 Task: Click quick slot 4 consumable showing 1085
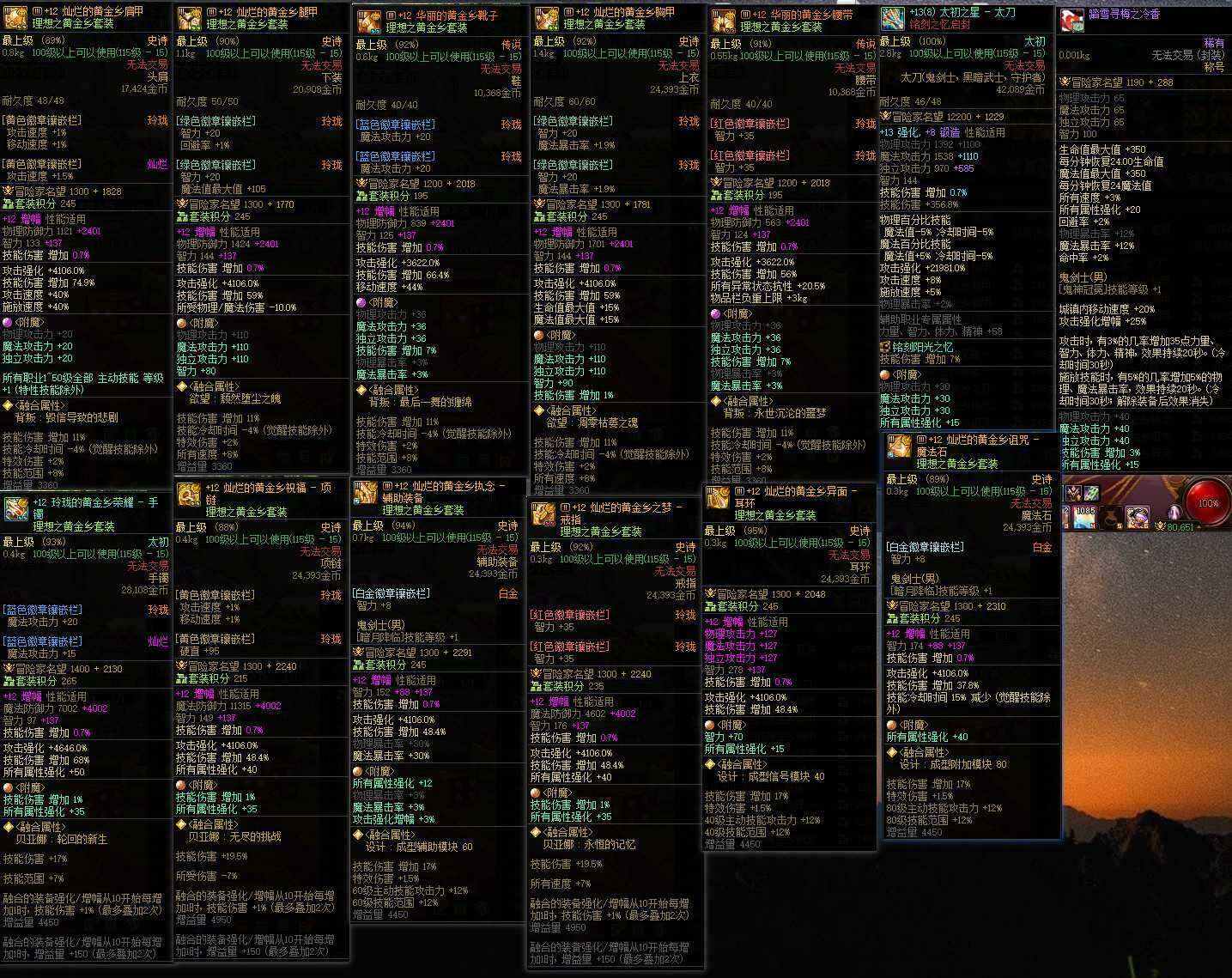[x=1084, y=516]
